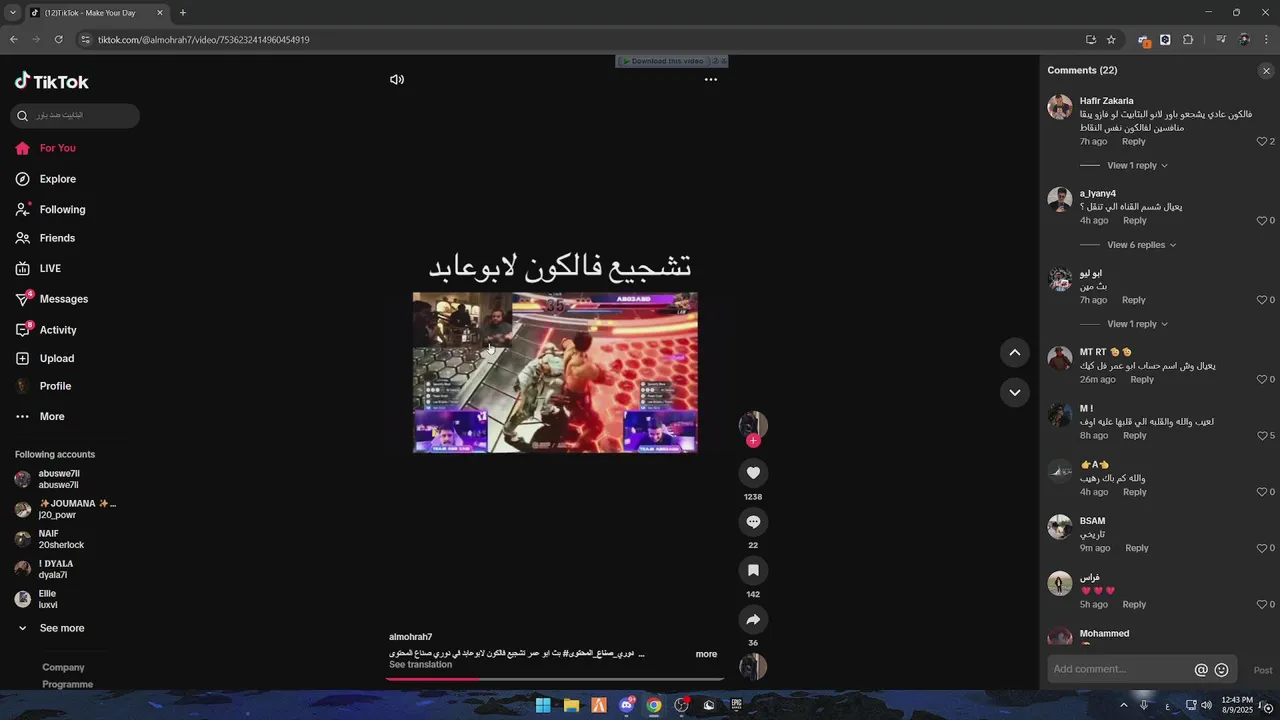This screenshot has width=1280, height=720.
Task: Follow creator via the red plus badge
Action: point(753,441)
